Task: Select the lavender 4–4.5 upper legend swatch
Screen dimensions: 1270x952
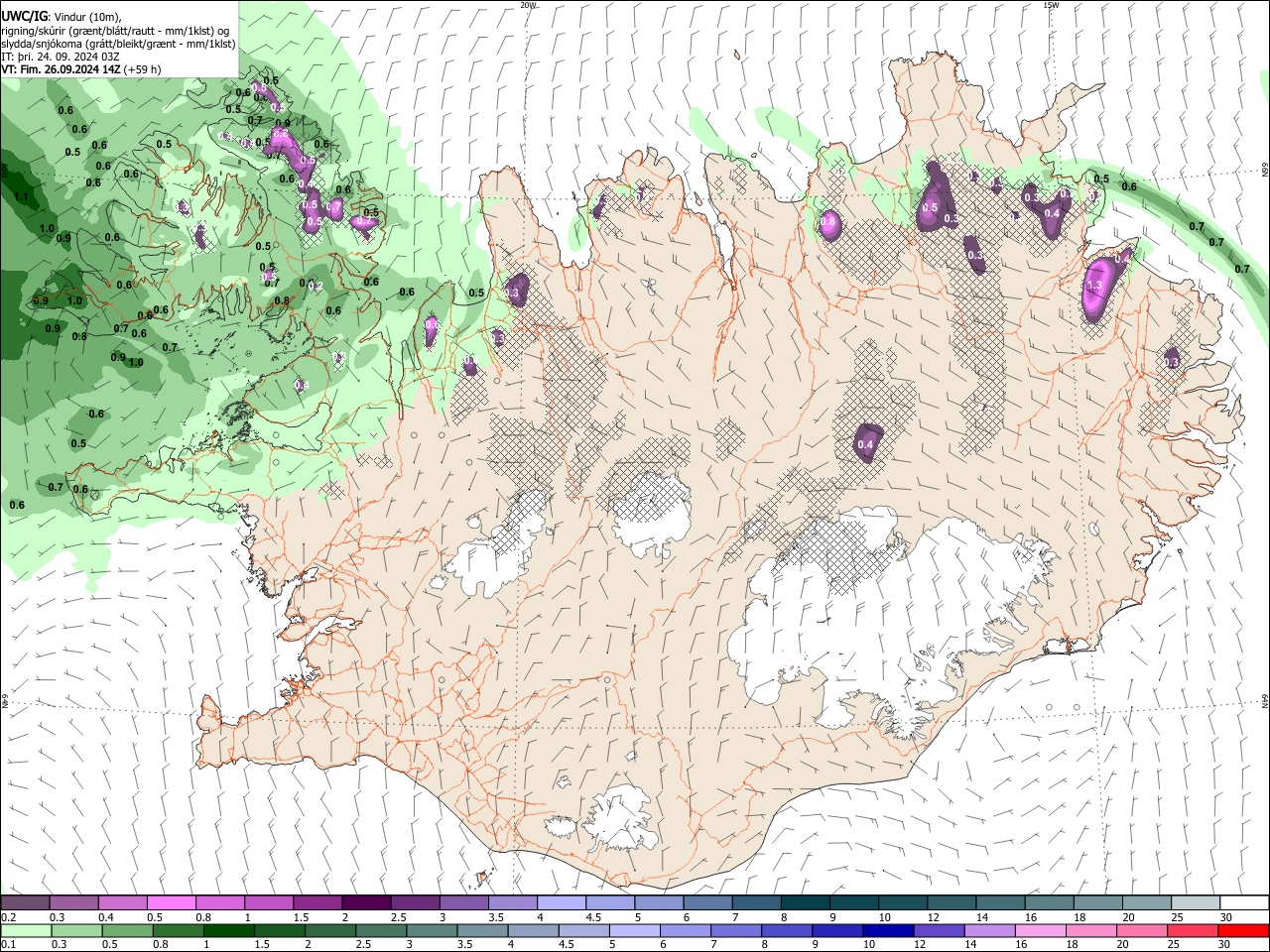Action: tap(561, 903)
